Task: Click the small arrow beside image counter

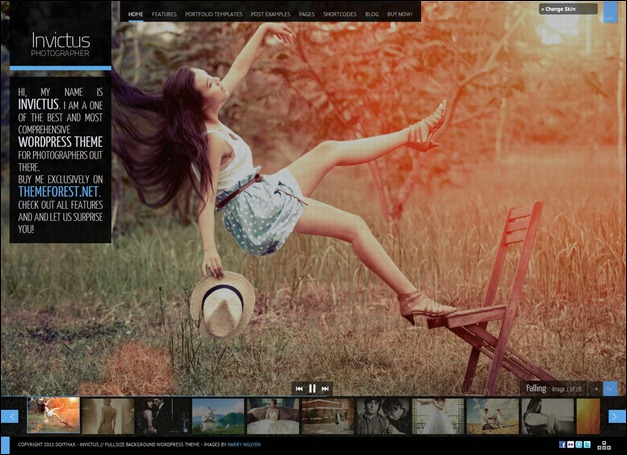Action: (595, 388)
